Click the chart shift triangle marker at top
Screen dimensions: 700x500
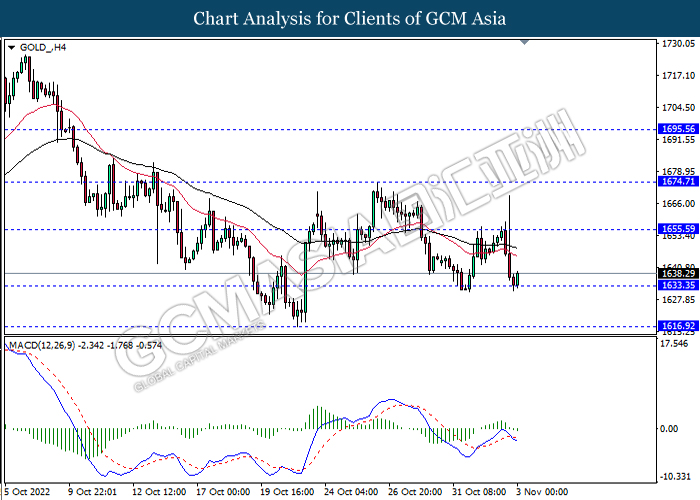(525, 42)
